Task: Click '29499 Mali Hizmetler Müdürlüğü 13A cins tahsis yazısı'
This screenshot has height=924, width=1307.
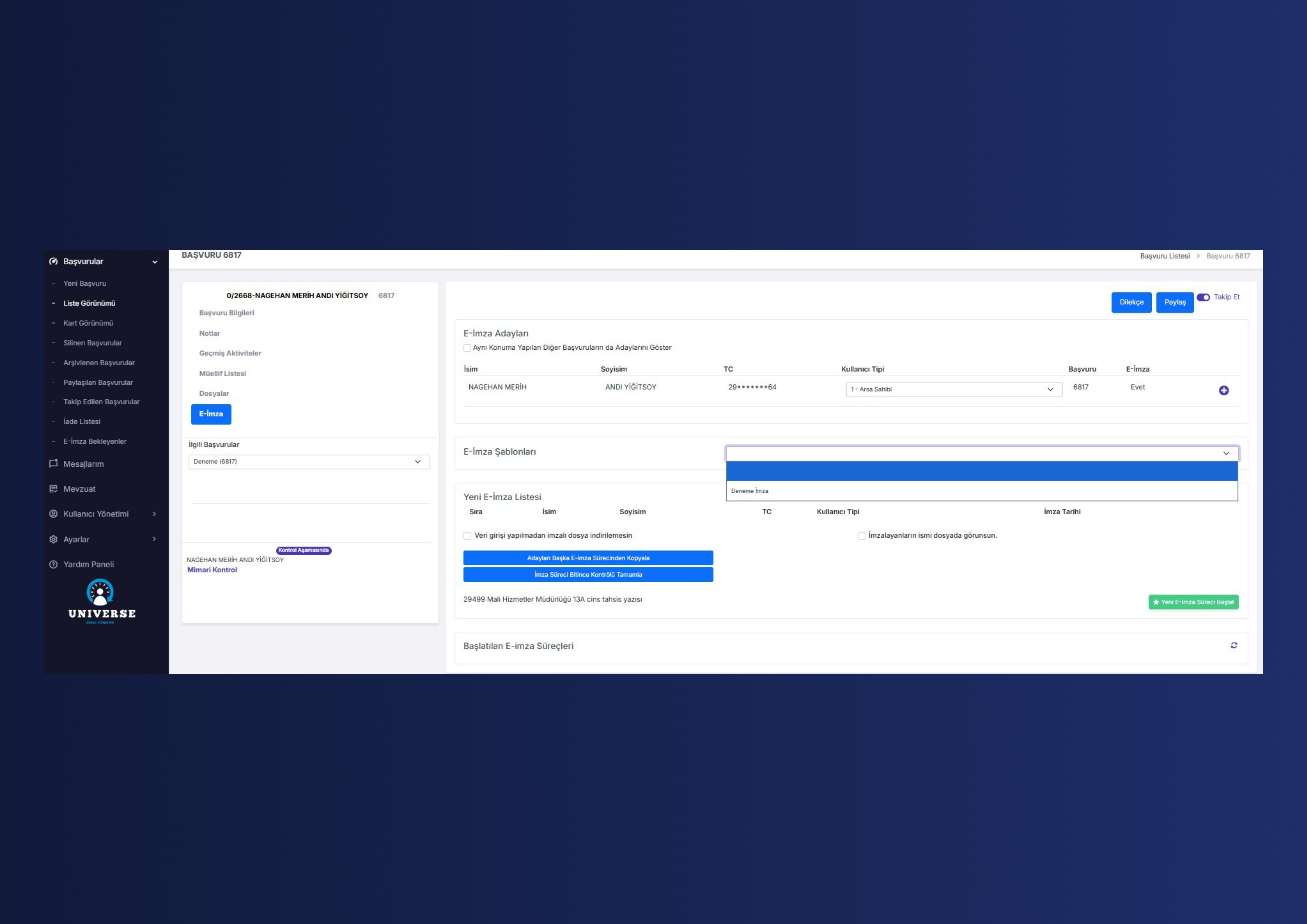Action: 553,600
